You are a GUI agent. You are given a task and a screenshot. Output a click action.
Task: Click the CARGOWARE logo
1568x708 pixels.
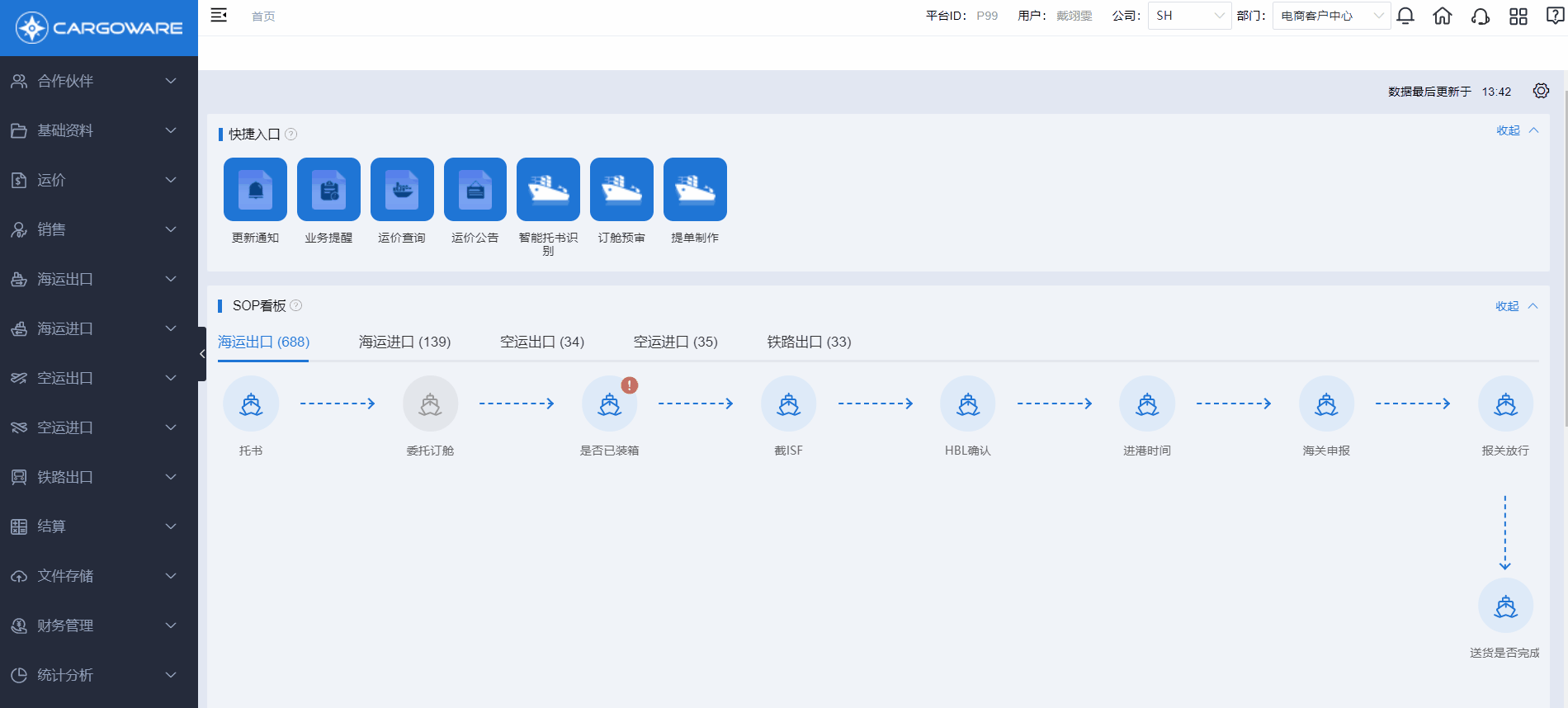pyautogui.click(x=99, y=28)
